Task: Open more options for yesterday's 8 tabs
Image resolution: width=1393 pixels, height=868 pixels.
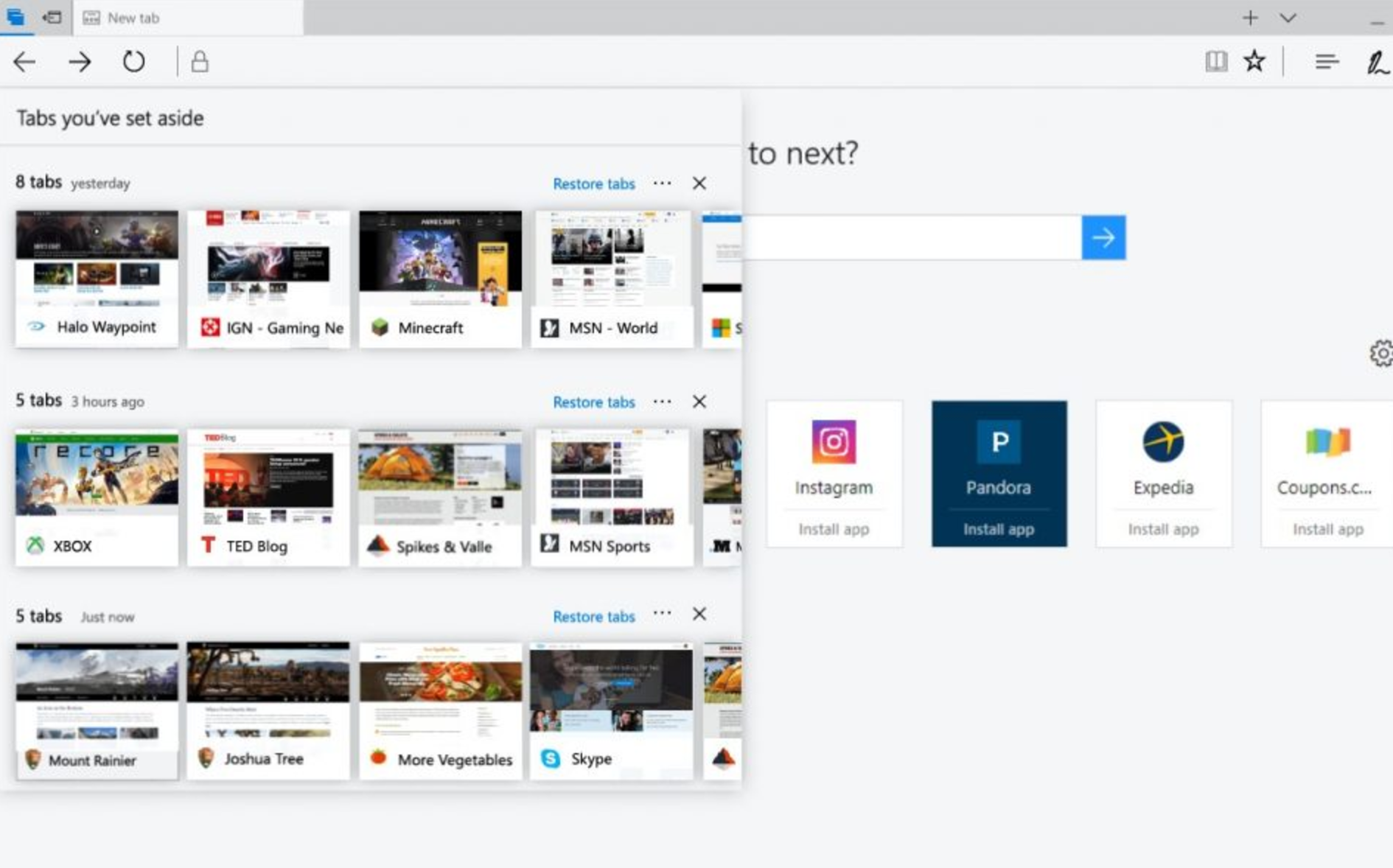Action: tap(662, 183)
